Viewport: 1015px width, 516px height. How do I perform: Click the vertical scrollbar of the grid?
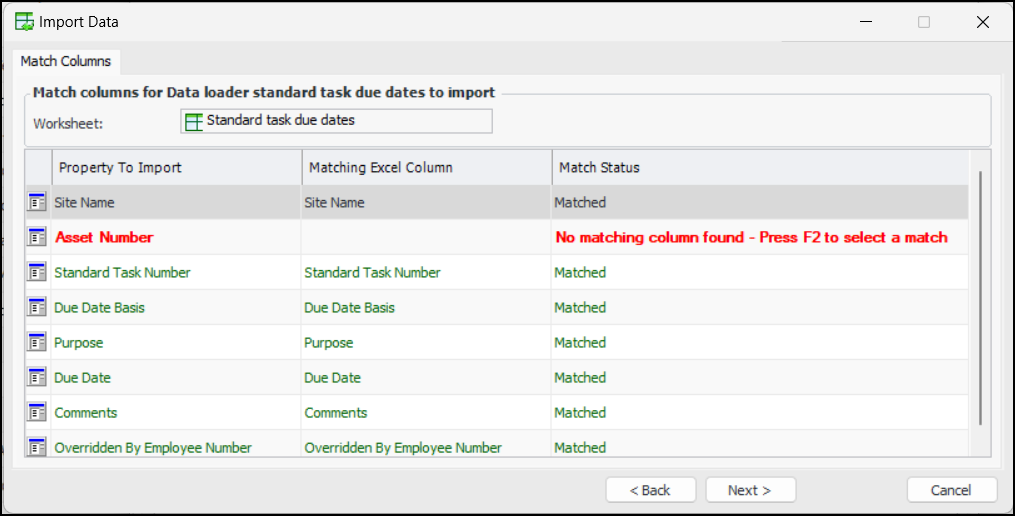pyautogui.click(x=980, y=300)
